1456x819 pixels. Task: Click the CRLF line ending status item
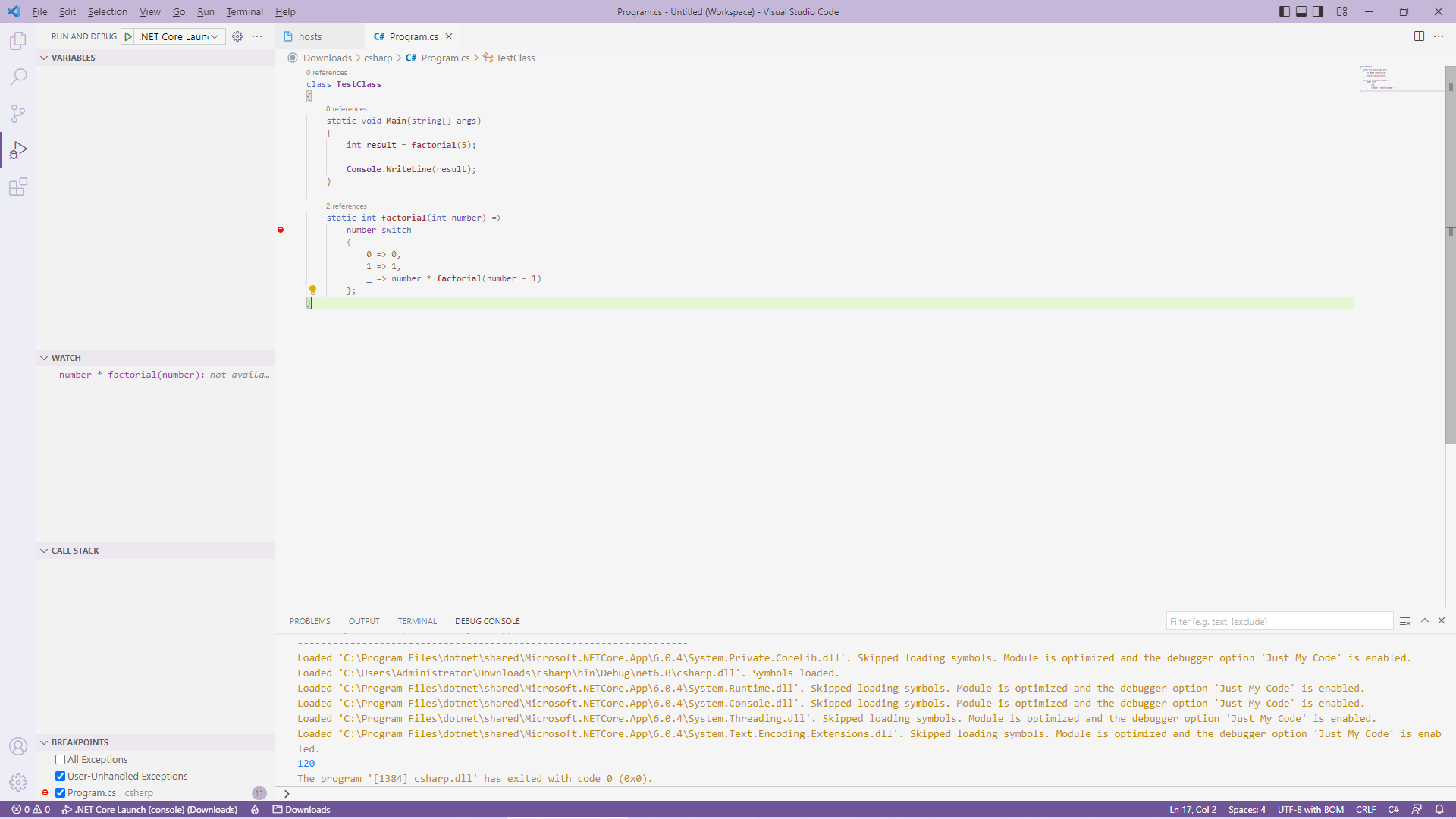pos(1365,809)
